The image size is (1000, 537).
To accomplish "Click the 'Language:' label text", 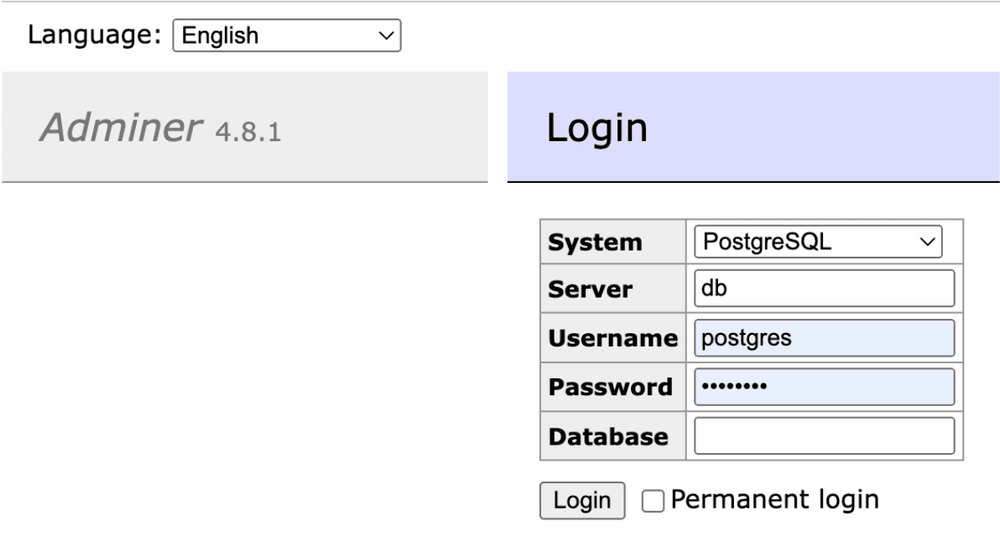I will 94,35.
